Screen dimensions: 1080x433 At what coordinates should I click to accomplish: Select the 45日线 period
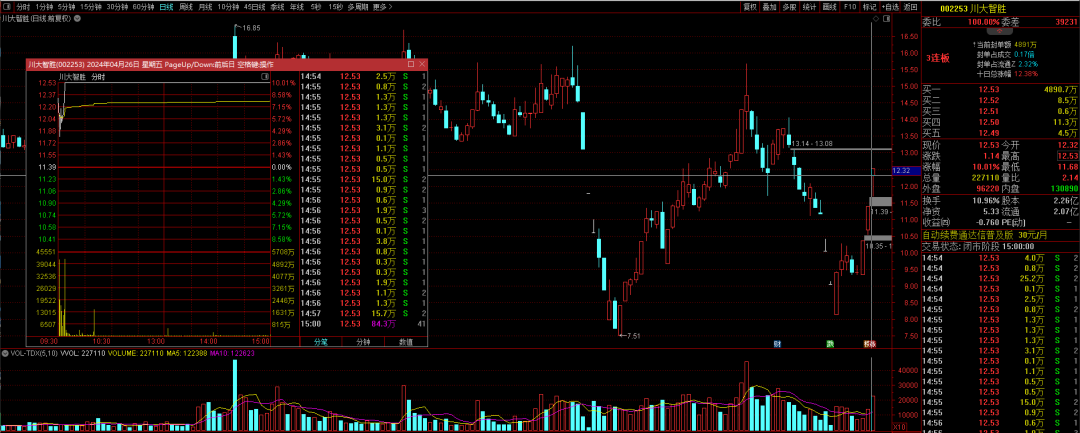tap(255, 6)
